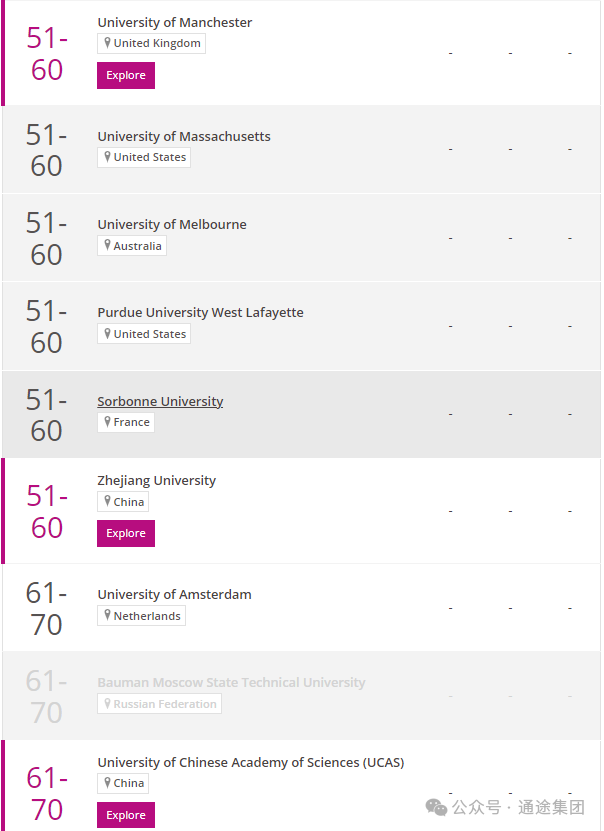The width and height of the screenshot is (604, 831).
Task: Select the Netherlands location tag
Action: coord(141,616)
